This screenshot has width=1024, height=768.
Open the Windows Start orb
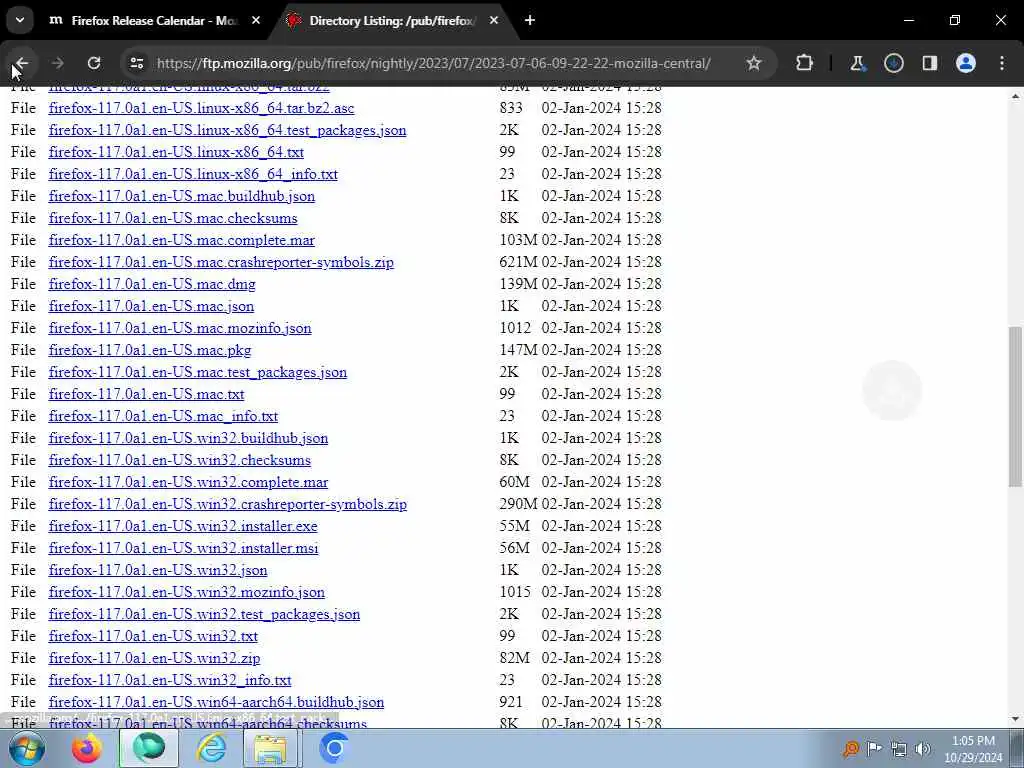(x=27, y=748)
